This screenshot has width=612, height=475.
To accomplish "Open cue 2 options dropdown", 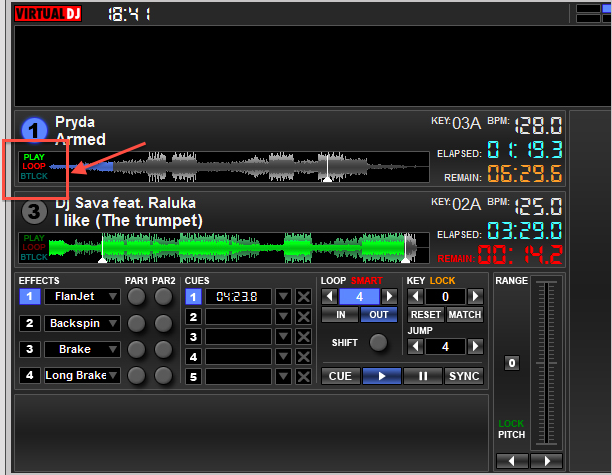I will click(x=283, y=317).
